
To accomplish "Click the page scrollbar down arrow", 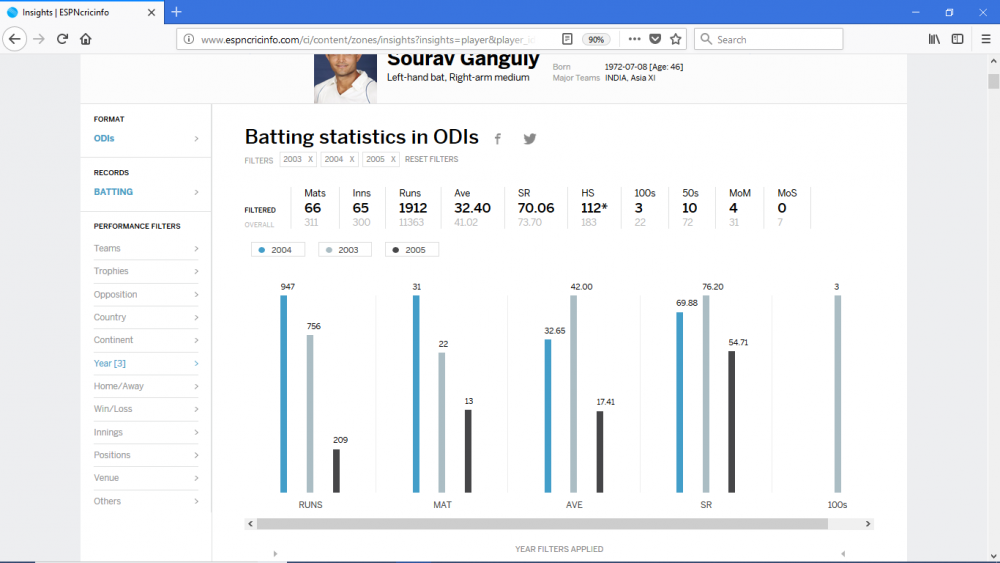I will (993, 556).
